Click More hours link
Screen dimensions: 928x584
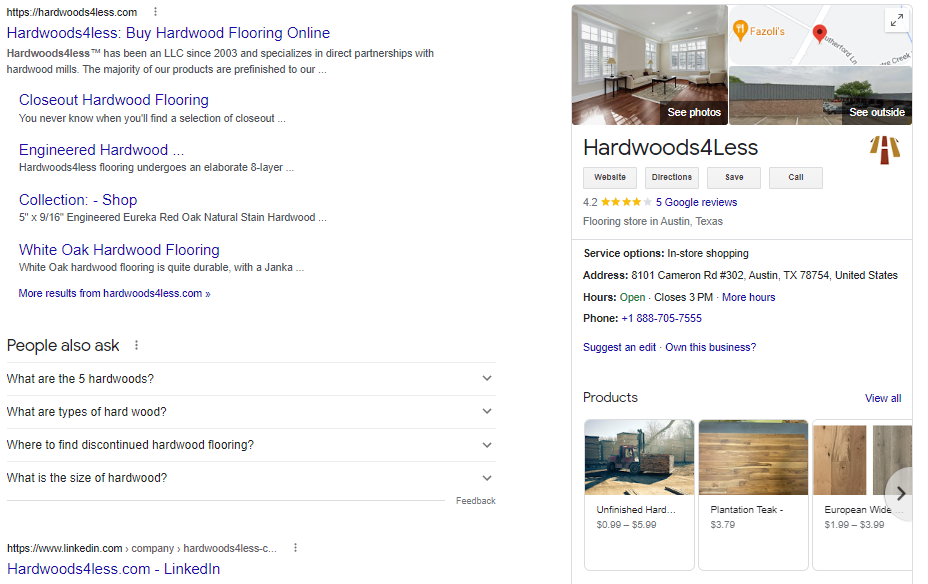(x=748, y=298)
